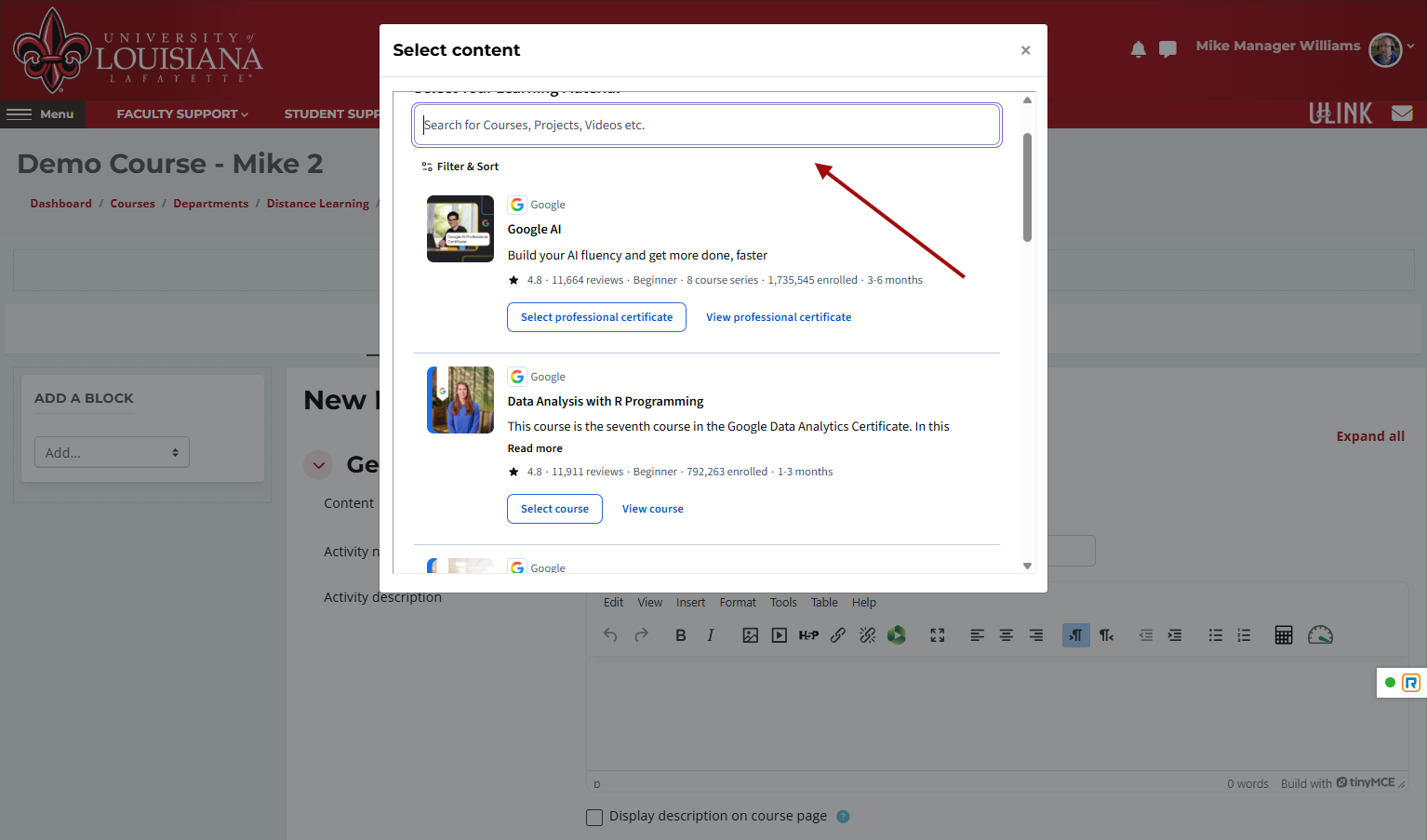Click the undo arrow in editor toolbar

tap(610, 635)
